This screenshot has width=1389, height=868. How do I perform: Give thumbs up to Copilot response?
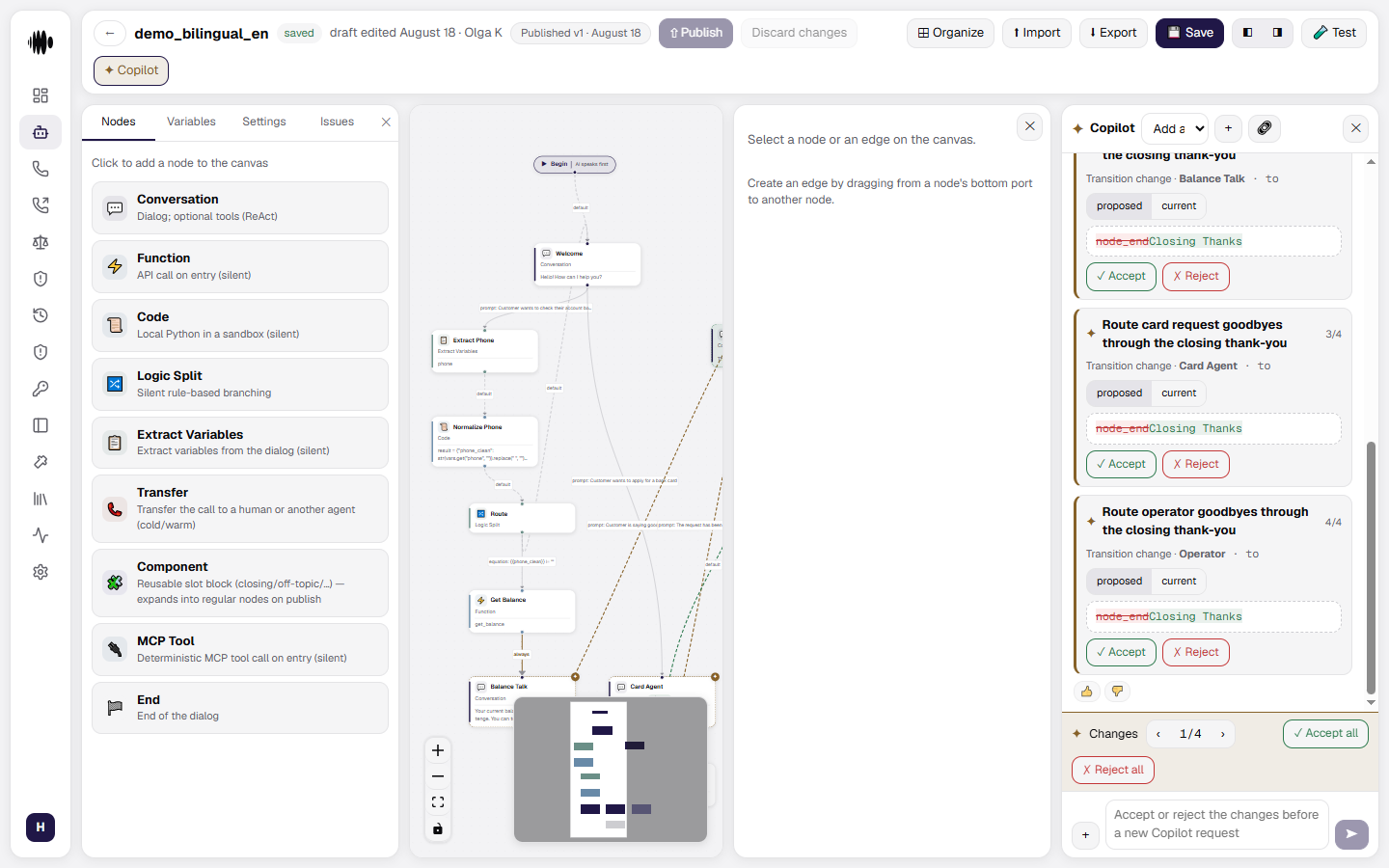1087,692
